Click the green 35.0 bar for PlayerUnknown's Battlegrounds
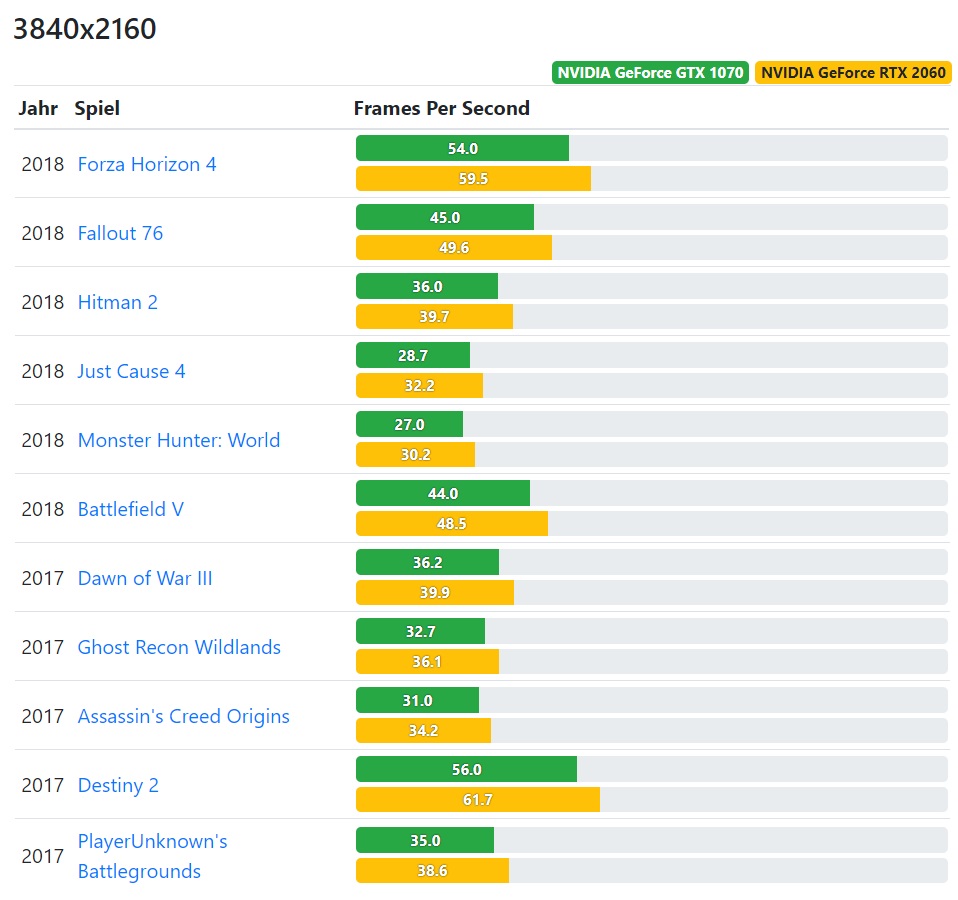Screen dimensions: 958x900 pyautogui.click(x=425, y=841)
